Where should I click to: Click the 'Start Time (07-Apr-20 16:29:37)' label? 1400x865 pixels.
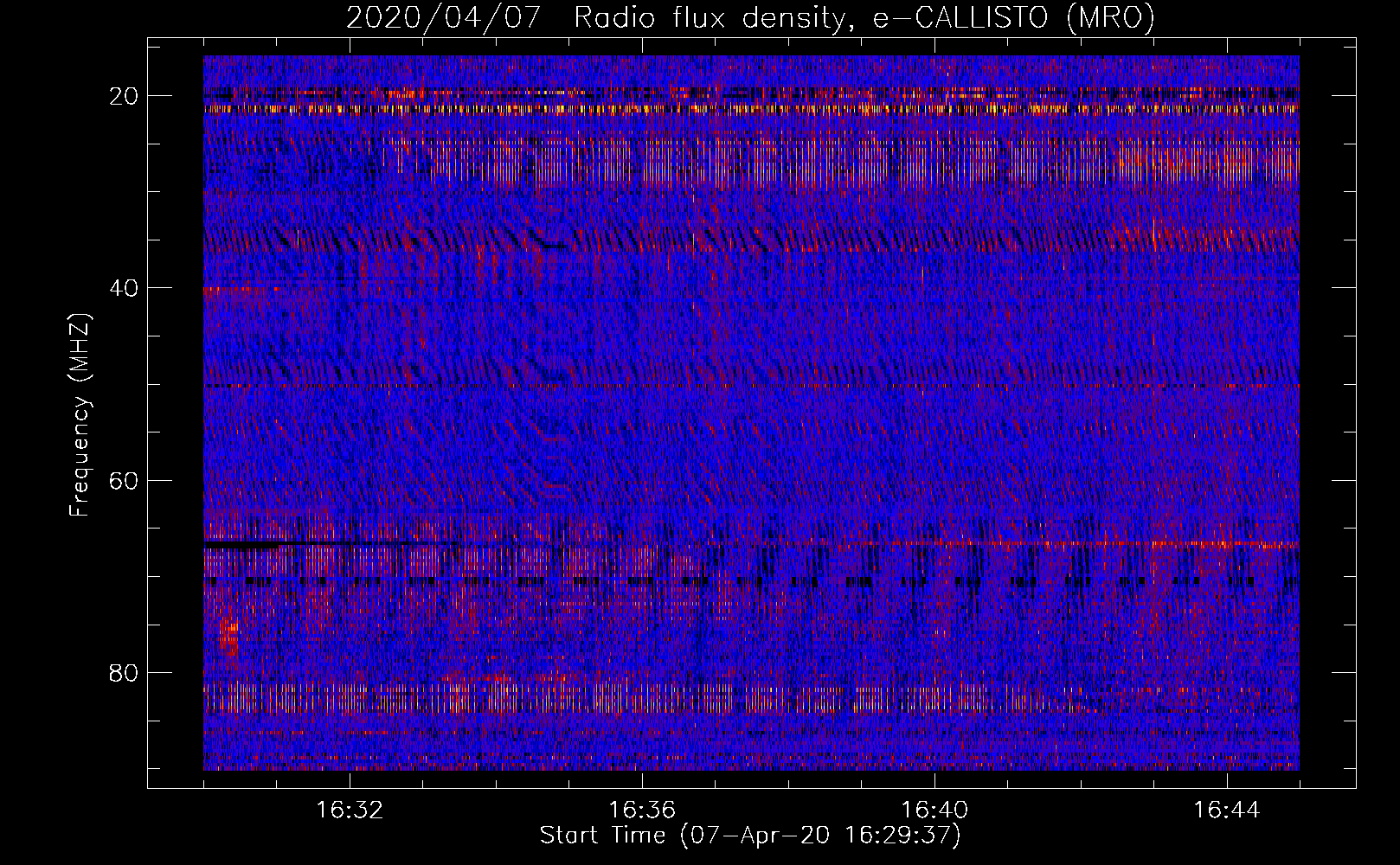(x=750, y=836)
